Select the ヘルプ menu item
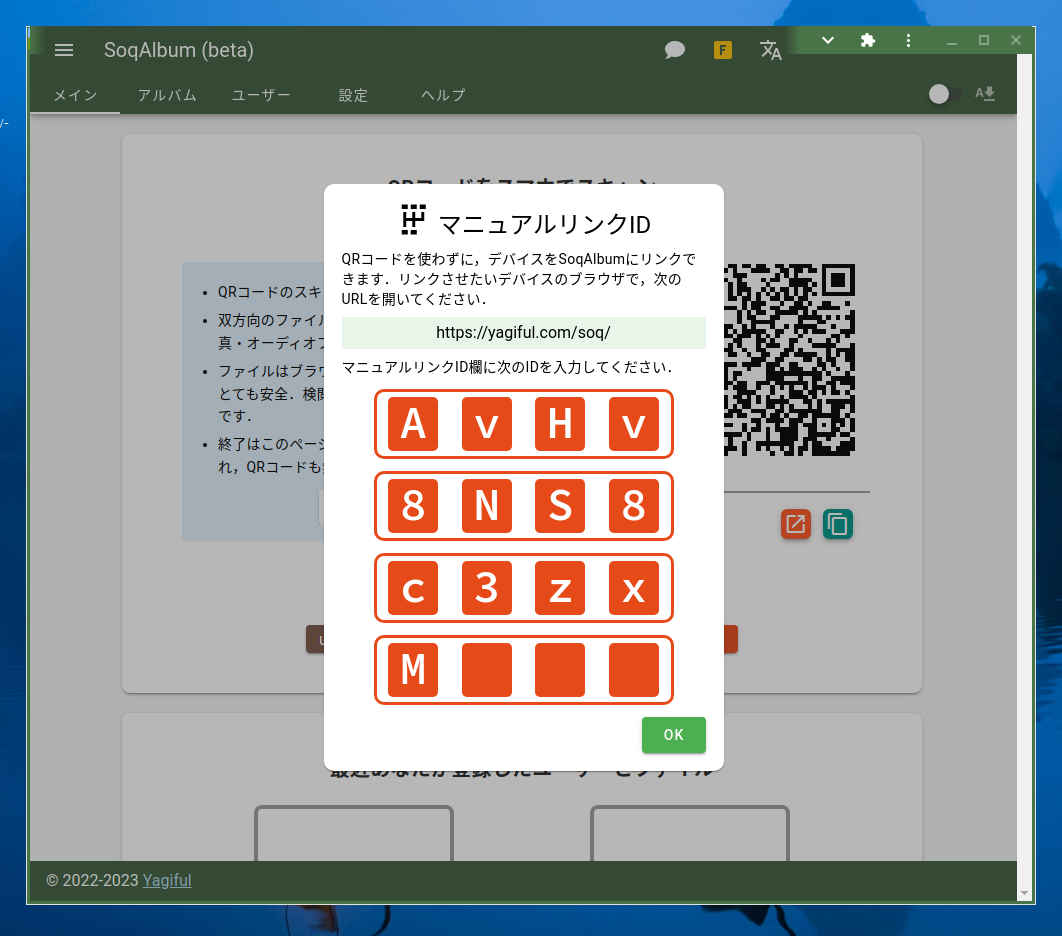The width and height of the screenshot is (1062, 936). [440, 95]
